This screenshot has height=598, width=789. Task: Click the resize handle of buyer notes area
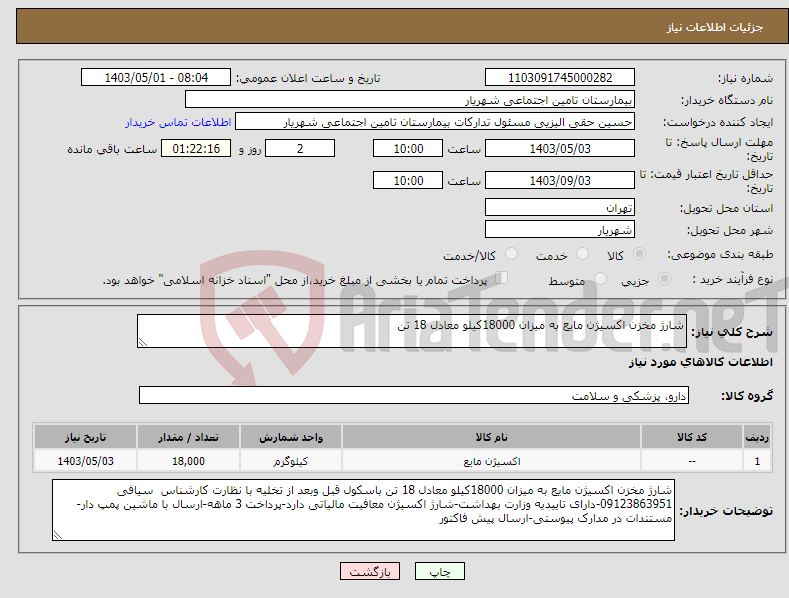(x=58, y=536)
